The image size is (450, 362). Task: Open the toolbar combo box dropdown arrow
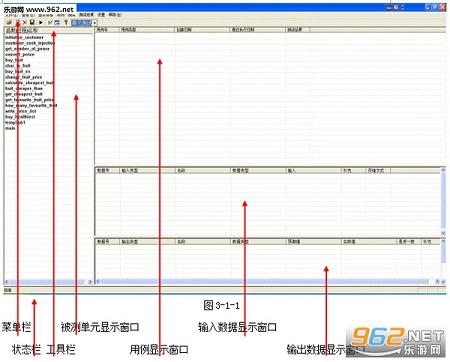coord(95,23)
